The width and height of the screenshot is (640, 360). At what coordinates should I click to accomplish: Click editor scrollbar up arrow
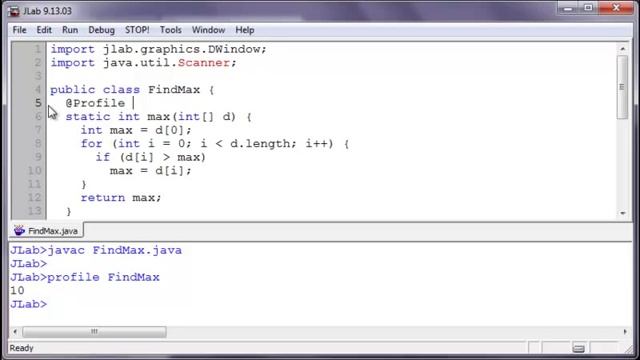click(622, 49)
